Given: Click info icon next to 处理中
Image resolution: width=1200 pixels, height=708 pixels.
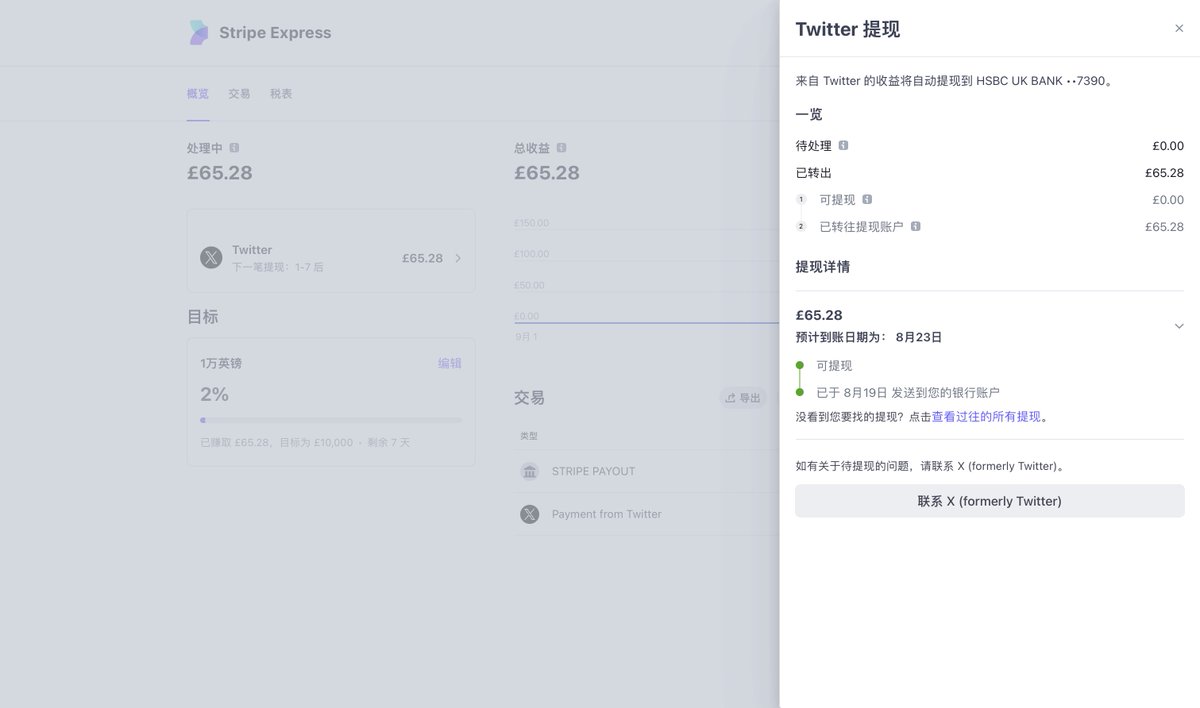Looking at the screenshot, I should pyautogui.click(x=234, y=148).
